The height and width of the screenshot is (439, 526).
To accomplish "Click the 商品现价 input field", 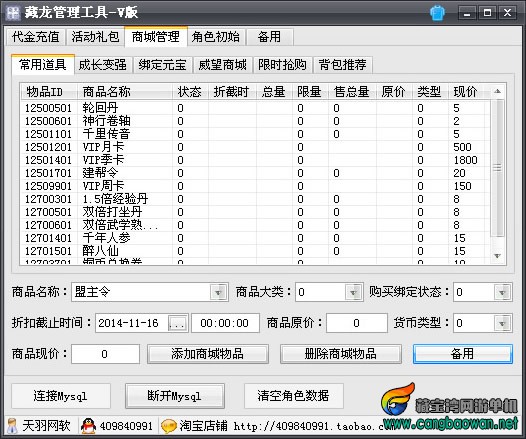I will click(x=105, y=354).
